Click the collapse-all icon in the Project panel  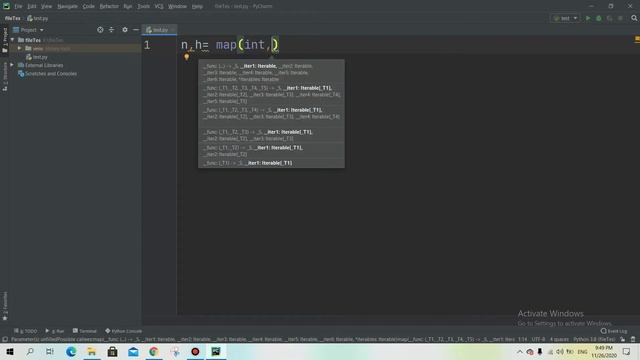tap(111, 30)
